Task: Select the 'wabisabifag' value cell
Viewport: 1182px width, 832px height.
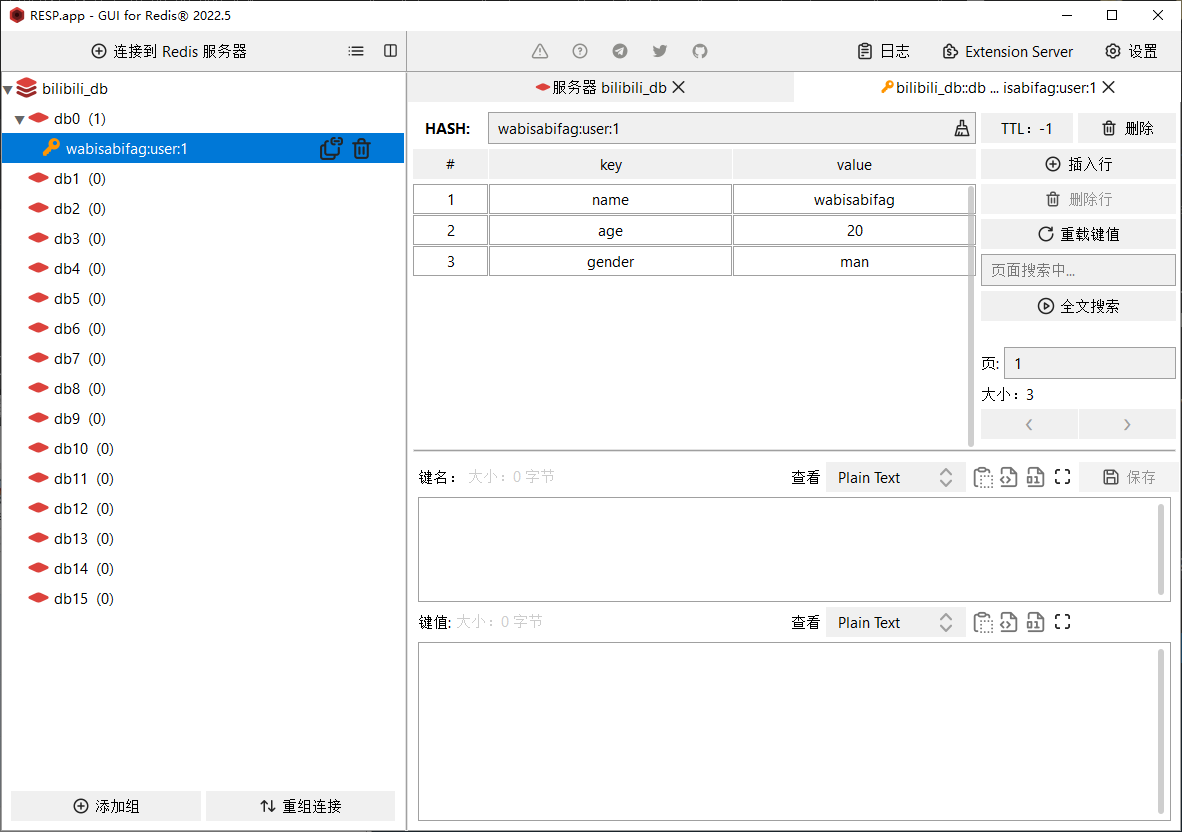Action: (x=854, y=200)
